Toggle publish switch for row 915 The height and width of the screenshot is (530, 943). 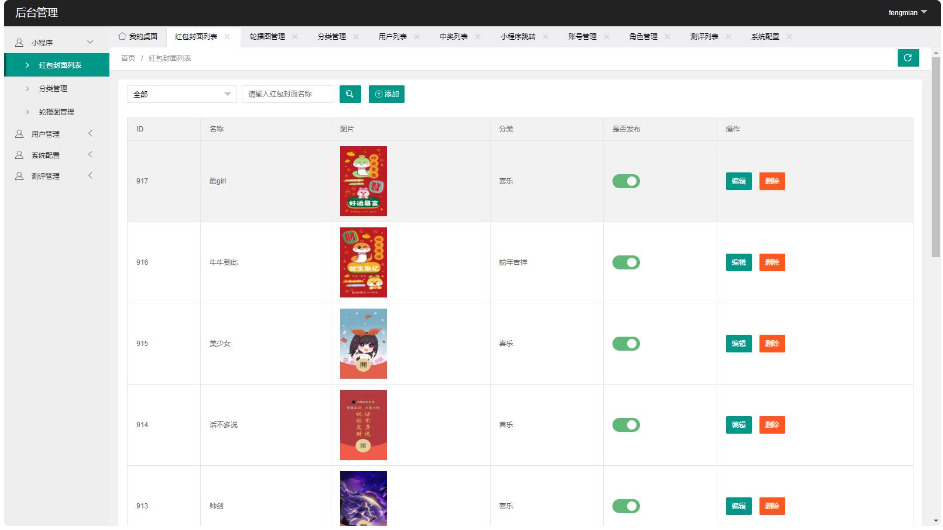626,344
